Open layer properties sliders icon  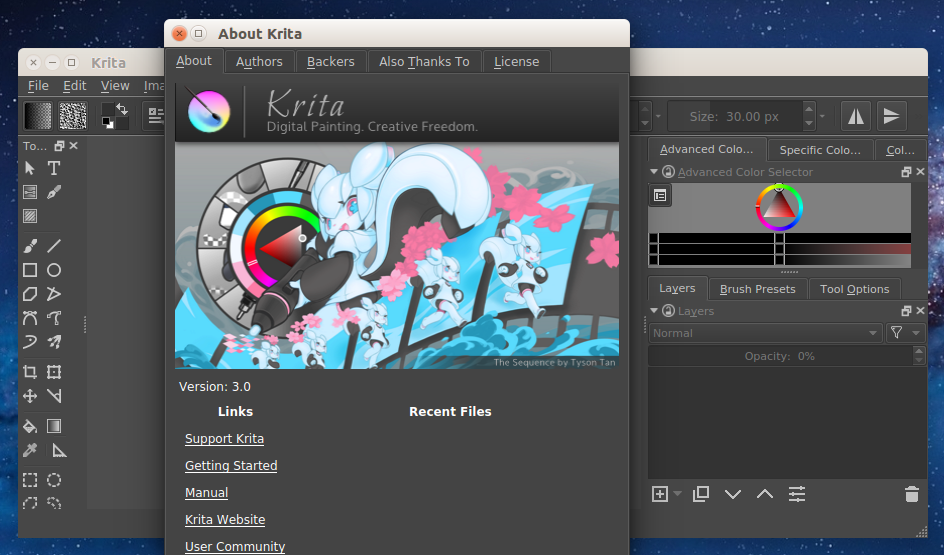[796, 494]
